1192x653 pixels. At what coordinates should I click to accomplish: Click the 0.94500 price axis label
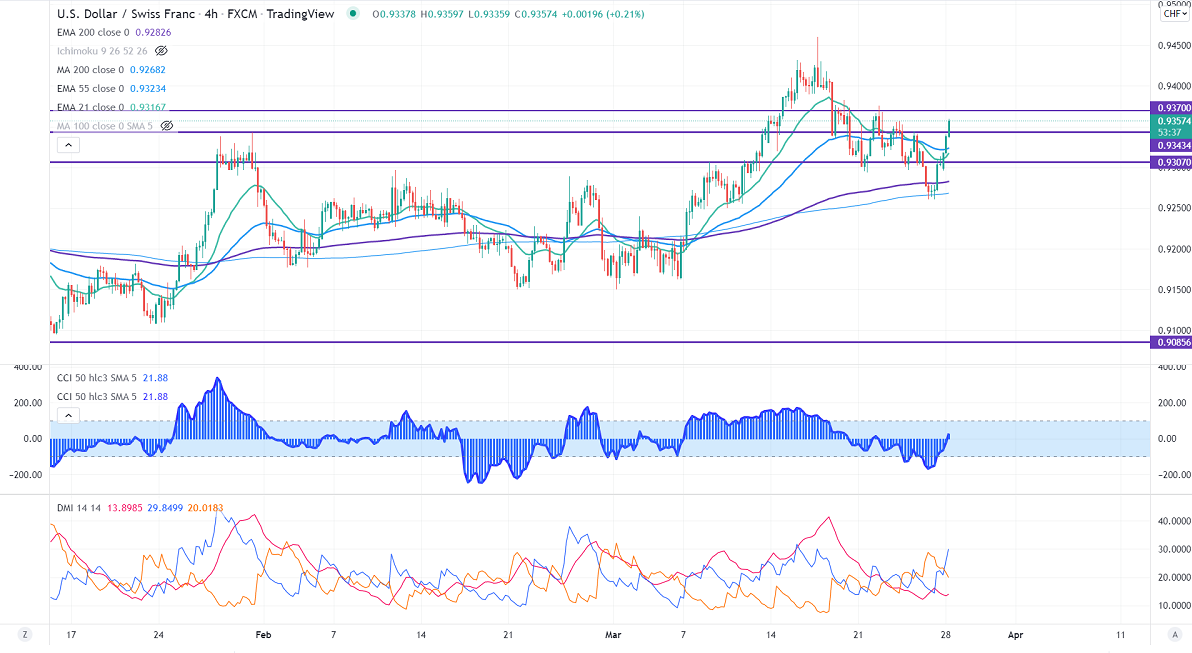(x=1174, y=46)
